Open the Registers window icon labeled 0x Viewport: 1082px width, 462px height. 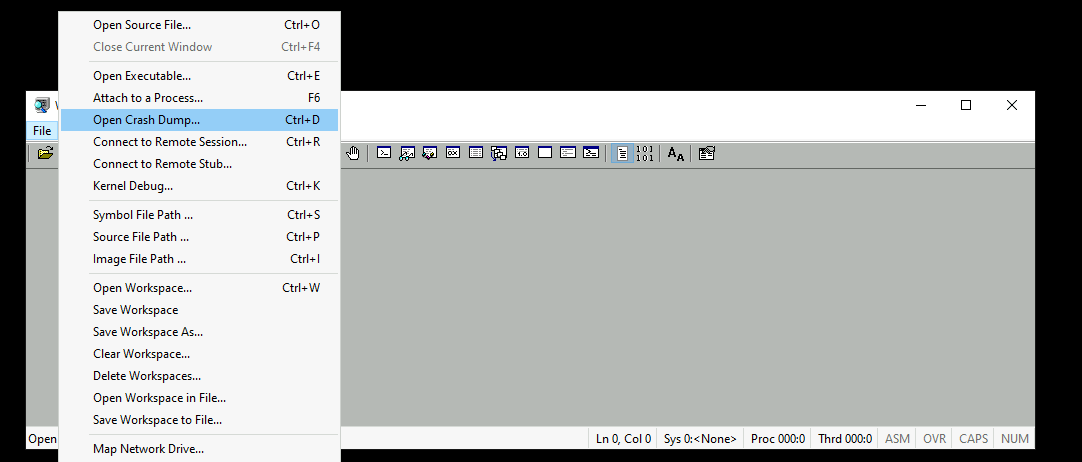[x=453, y=153]
